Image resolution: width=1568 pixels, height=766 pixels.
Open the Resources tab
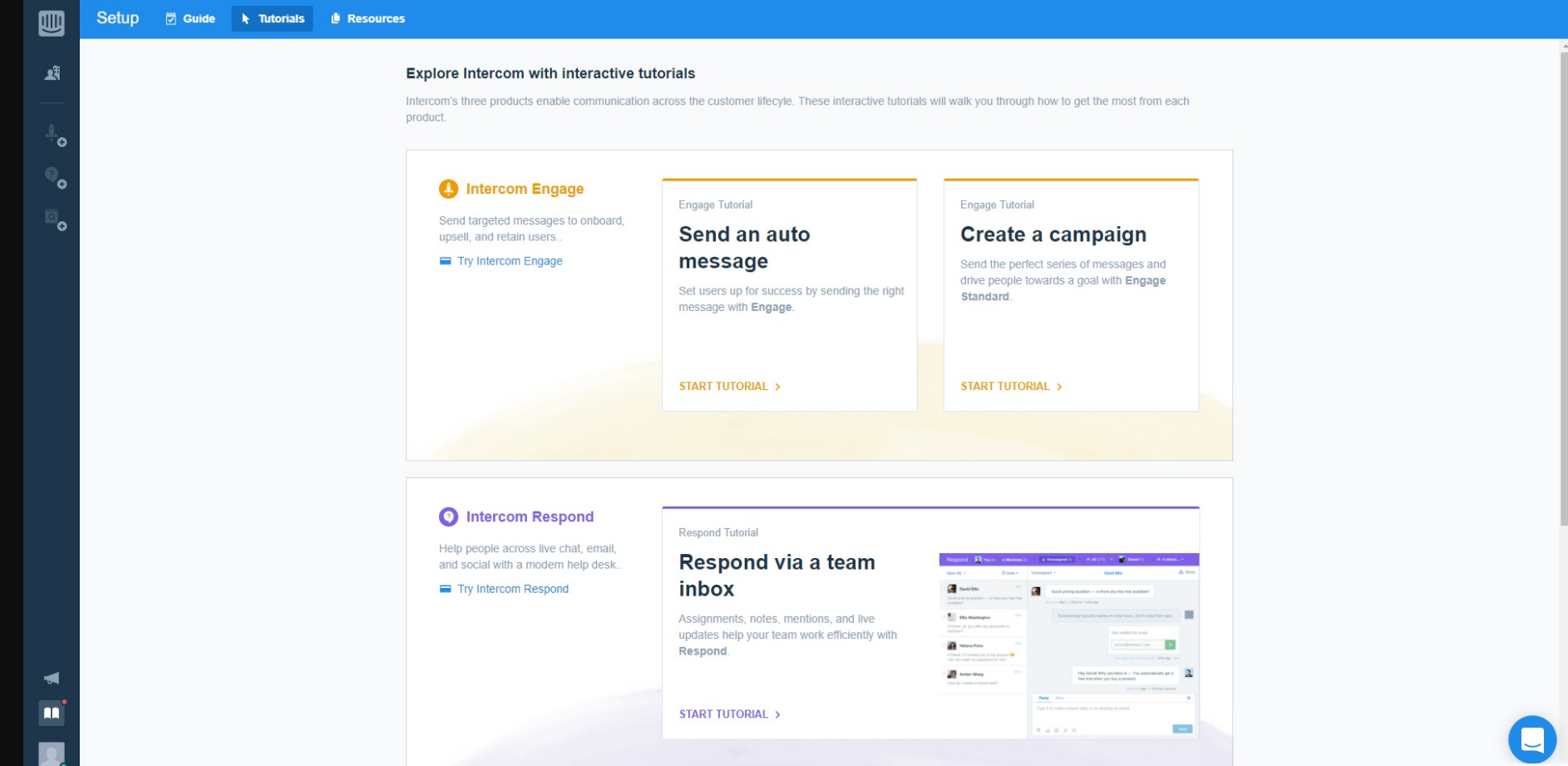[367, 18]
